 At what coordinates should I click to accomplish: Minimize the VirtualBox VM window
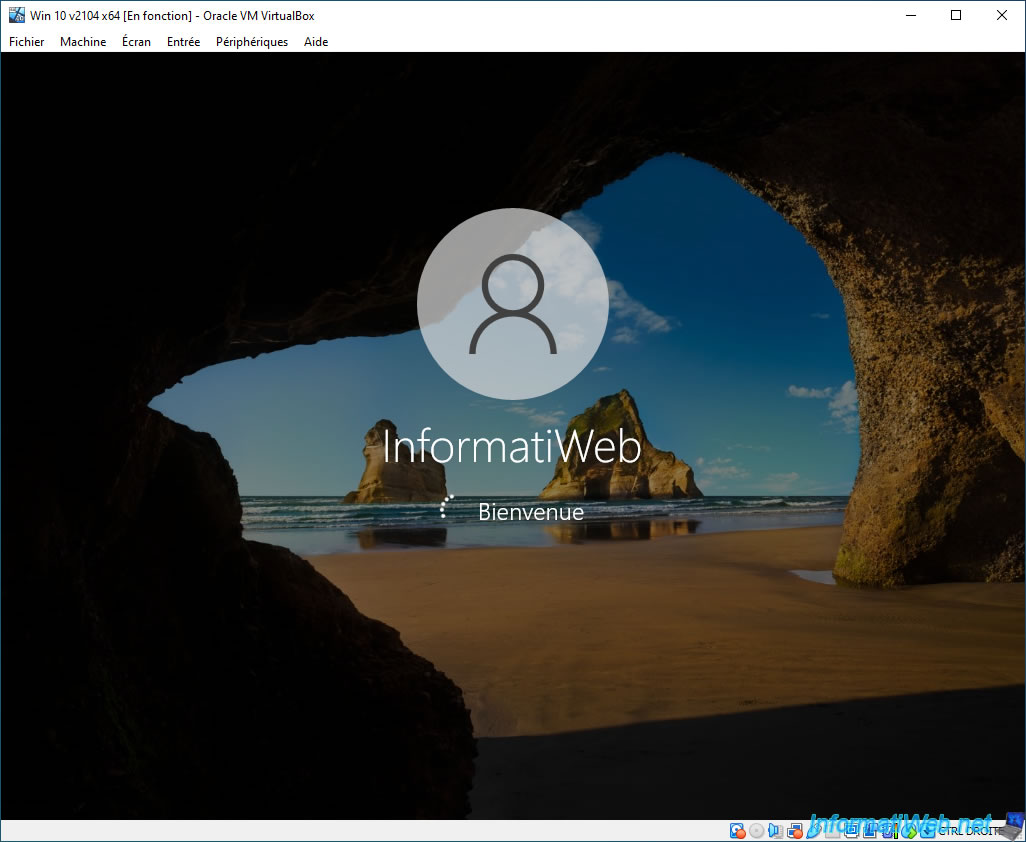click(x=909, y=15)
